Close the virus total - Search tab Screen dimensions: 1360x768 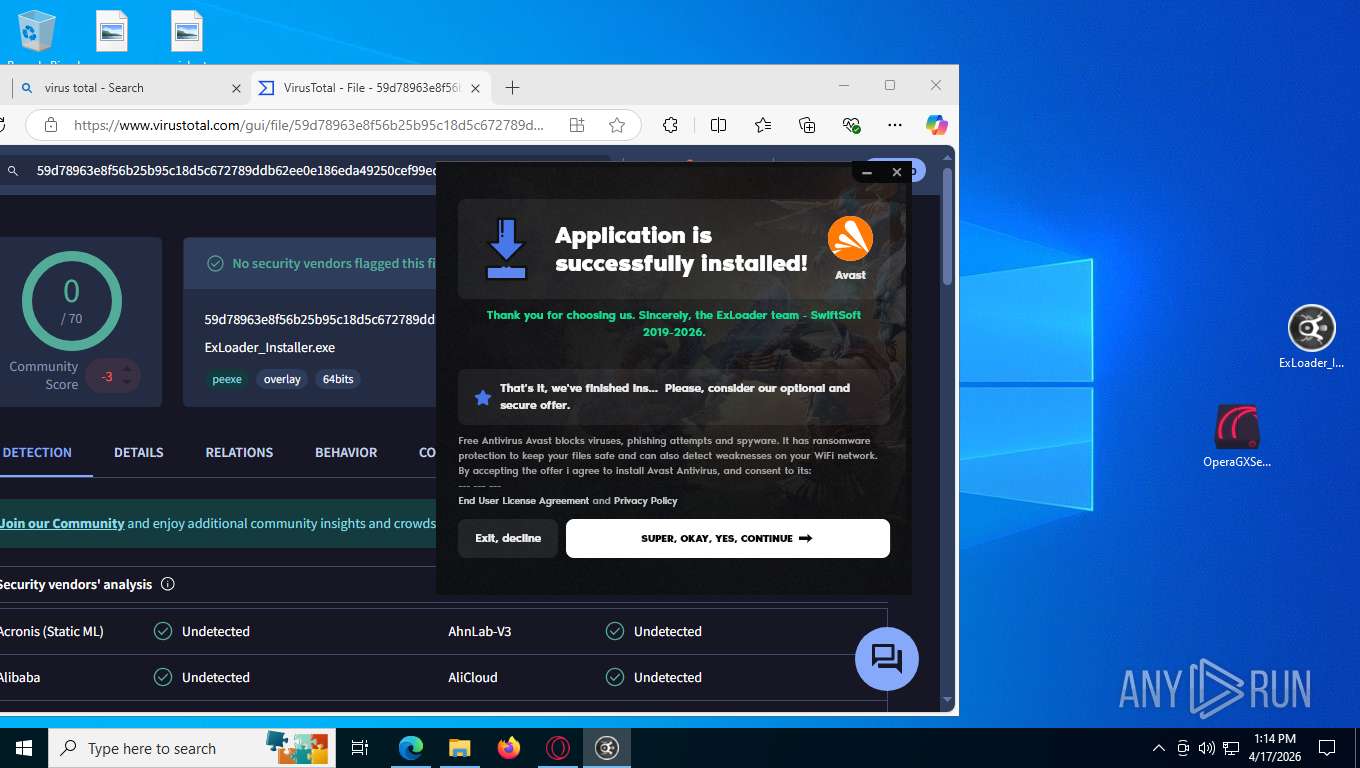pyautogui.click(x=236, y=88)
